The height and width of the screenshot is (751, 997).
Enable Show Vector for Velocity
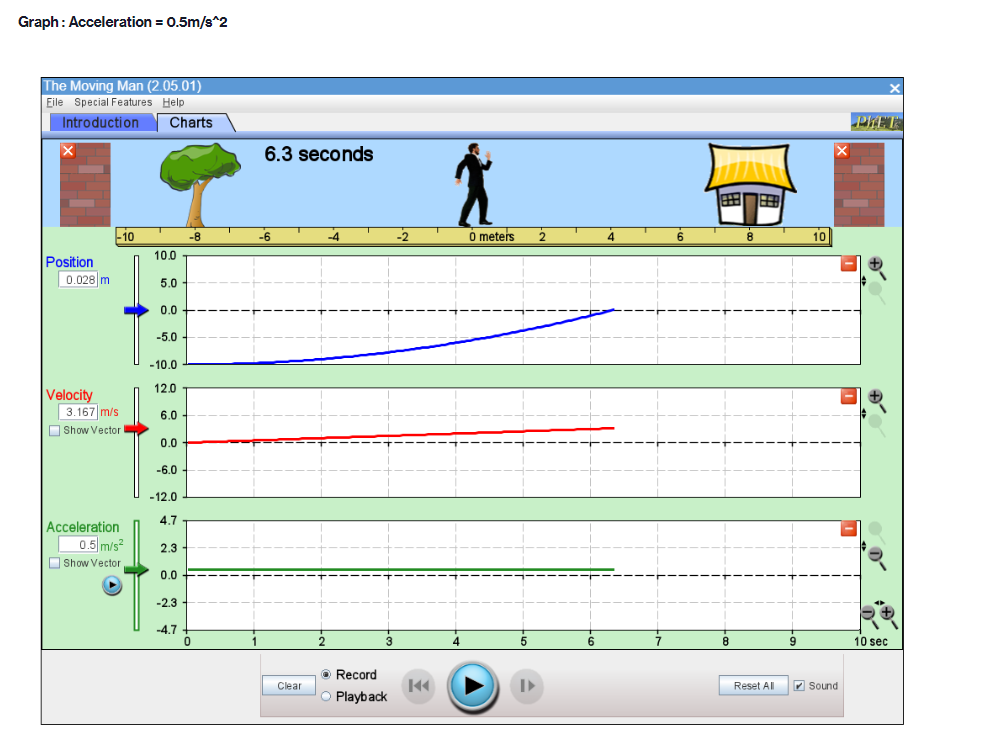point(54,430)
